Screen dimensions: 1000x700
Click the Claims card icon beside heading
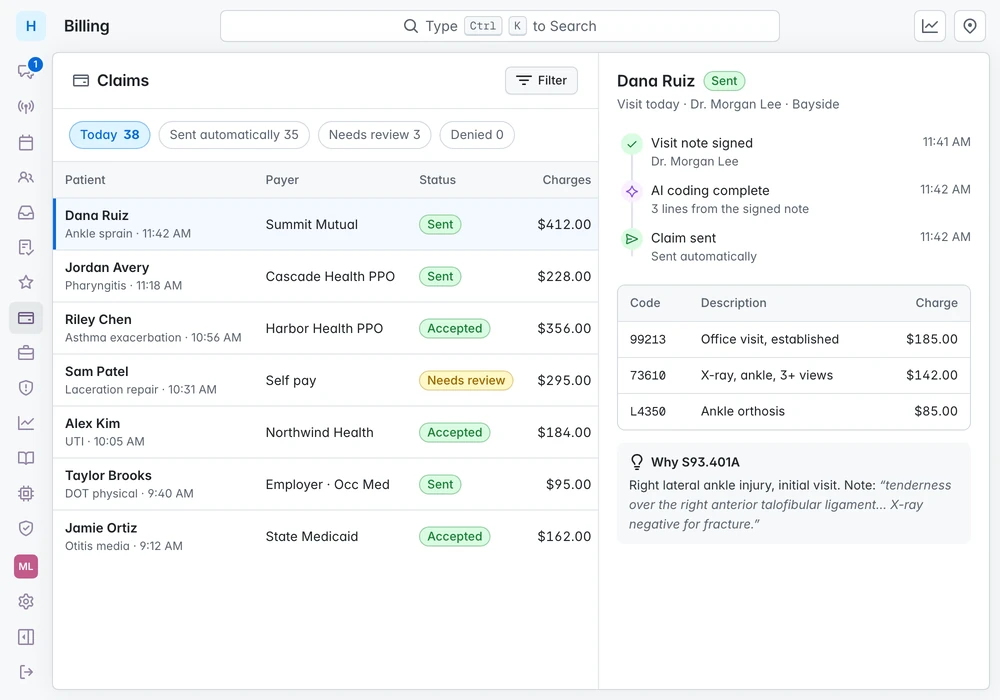[81, 80]
